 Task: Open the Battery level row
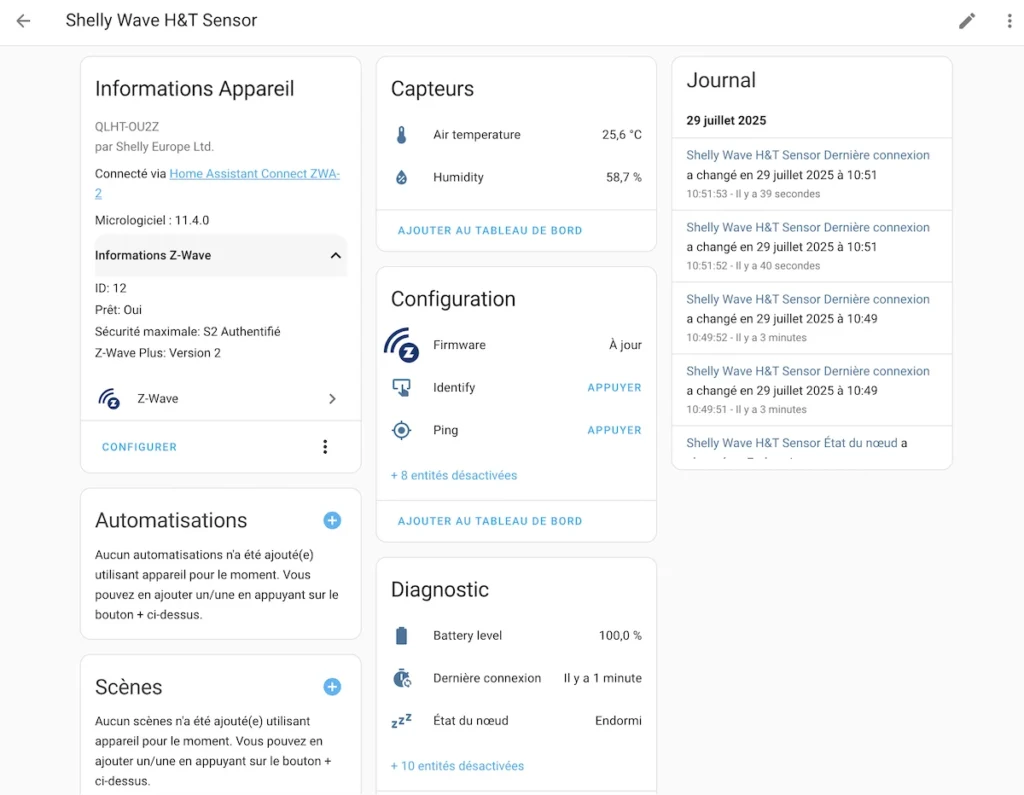click(x=516, y=636)
